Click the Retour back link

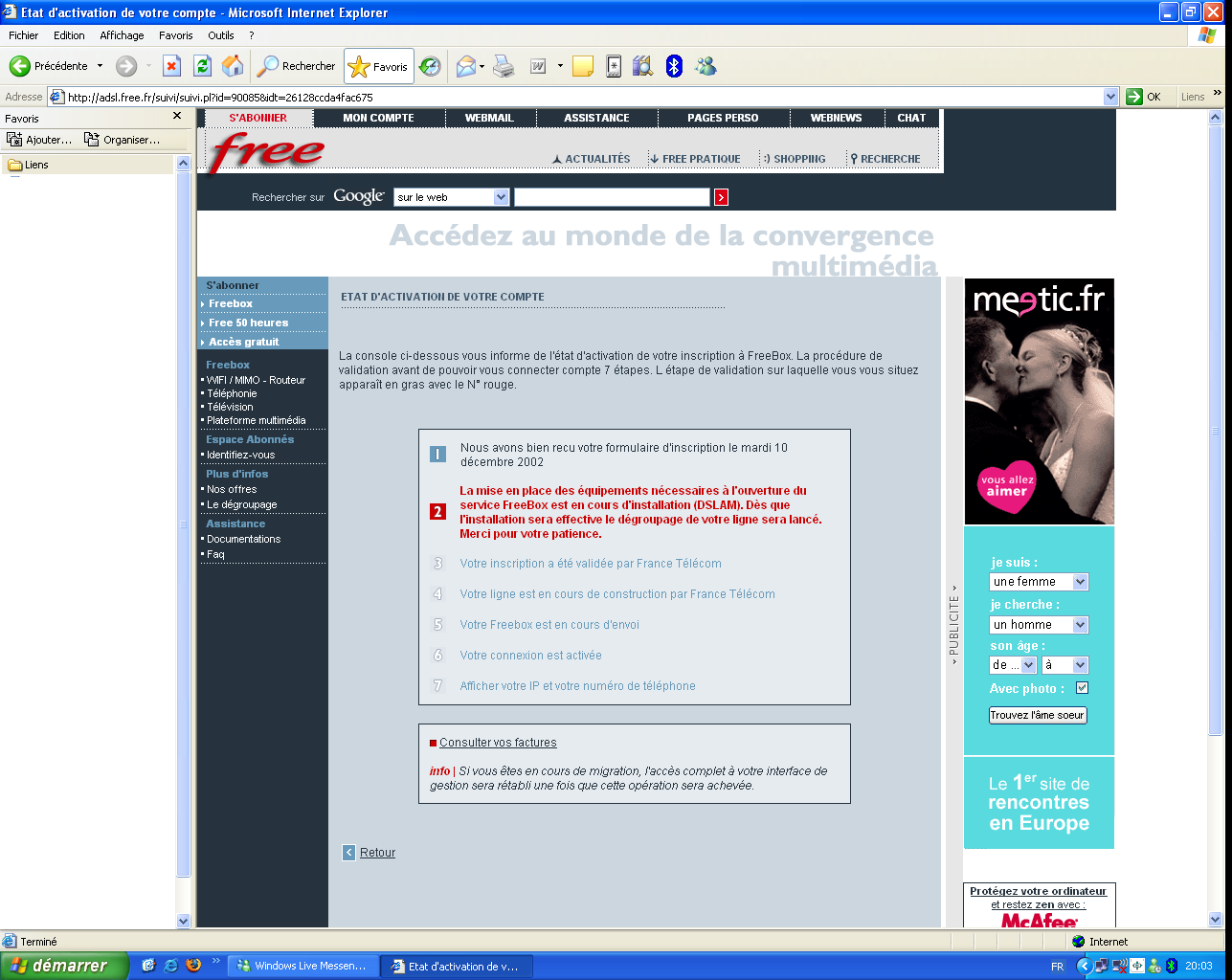pos(377,853)
